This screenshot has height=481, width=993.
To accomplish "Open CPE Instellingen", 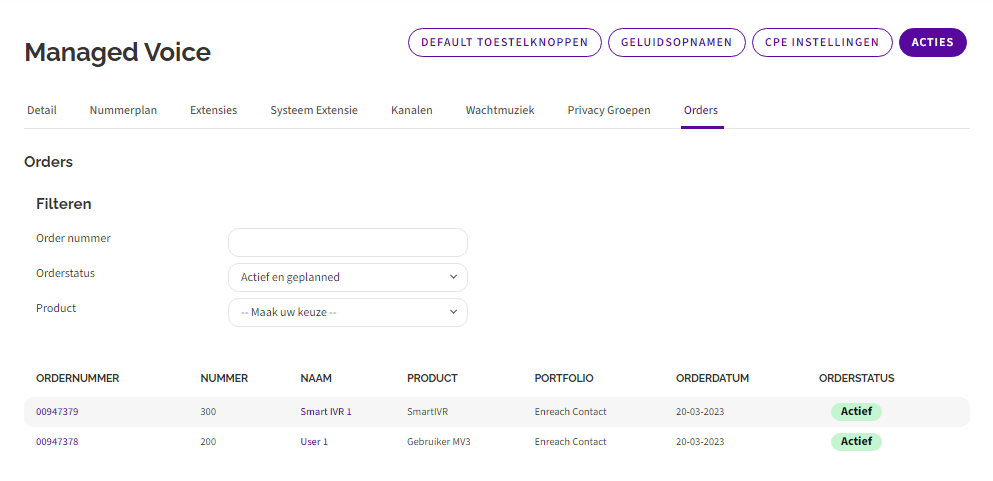I will point(822,43).
